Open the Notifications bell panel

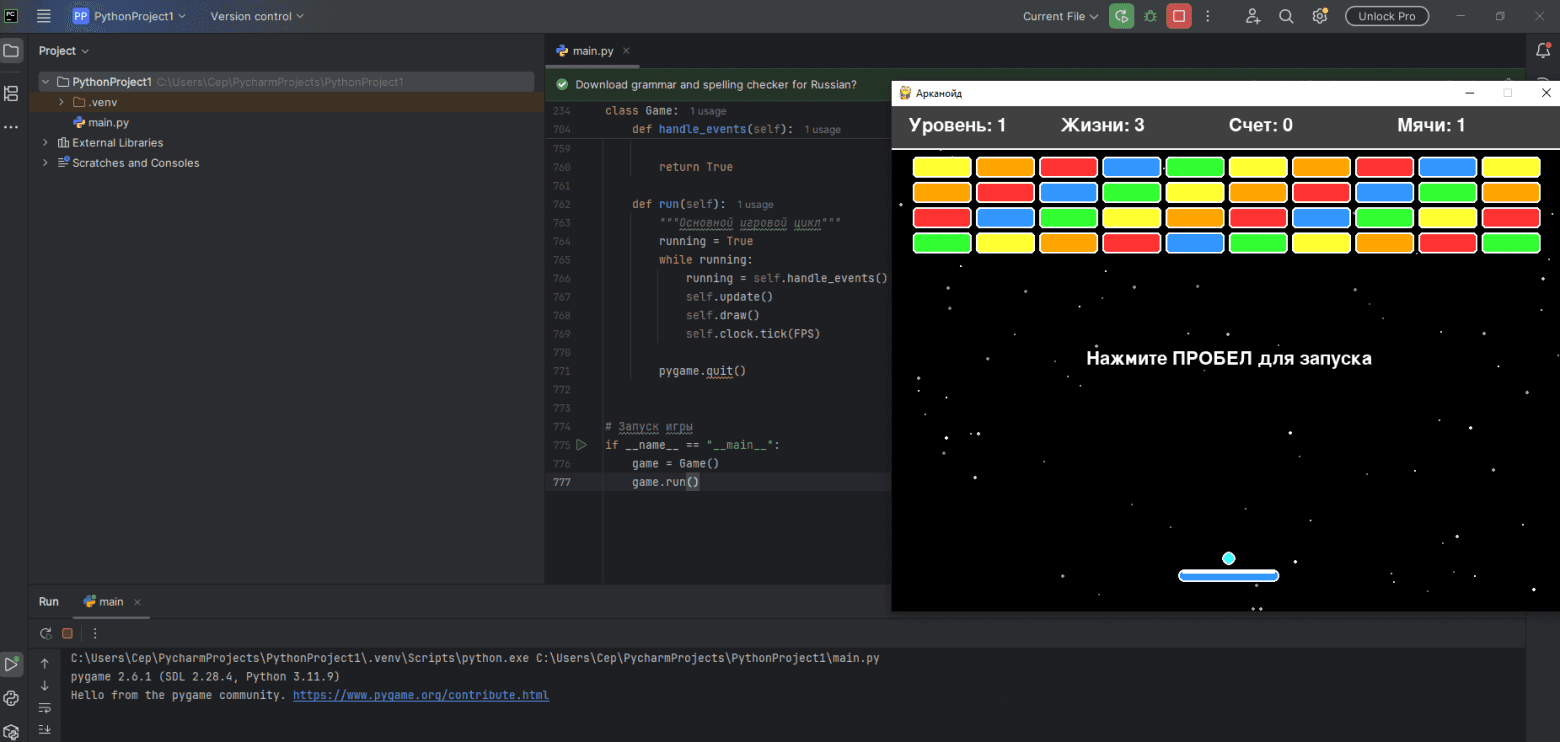click(x=1543, y=51)
